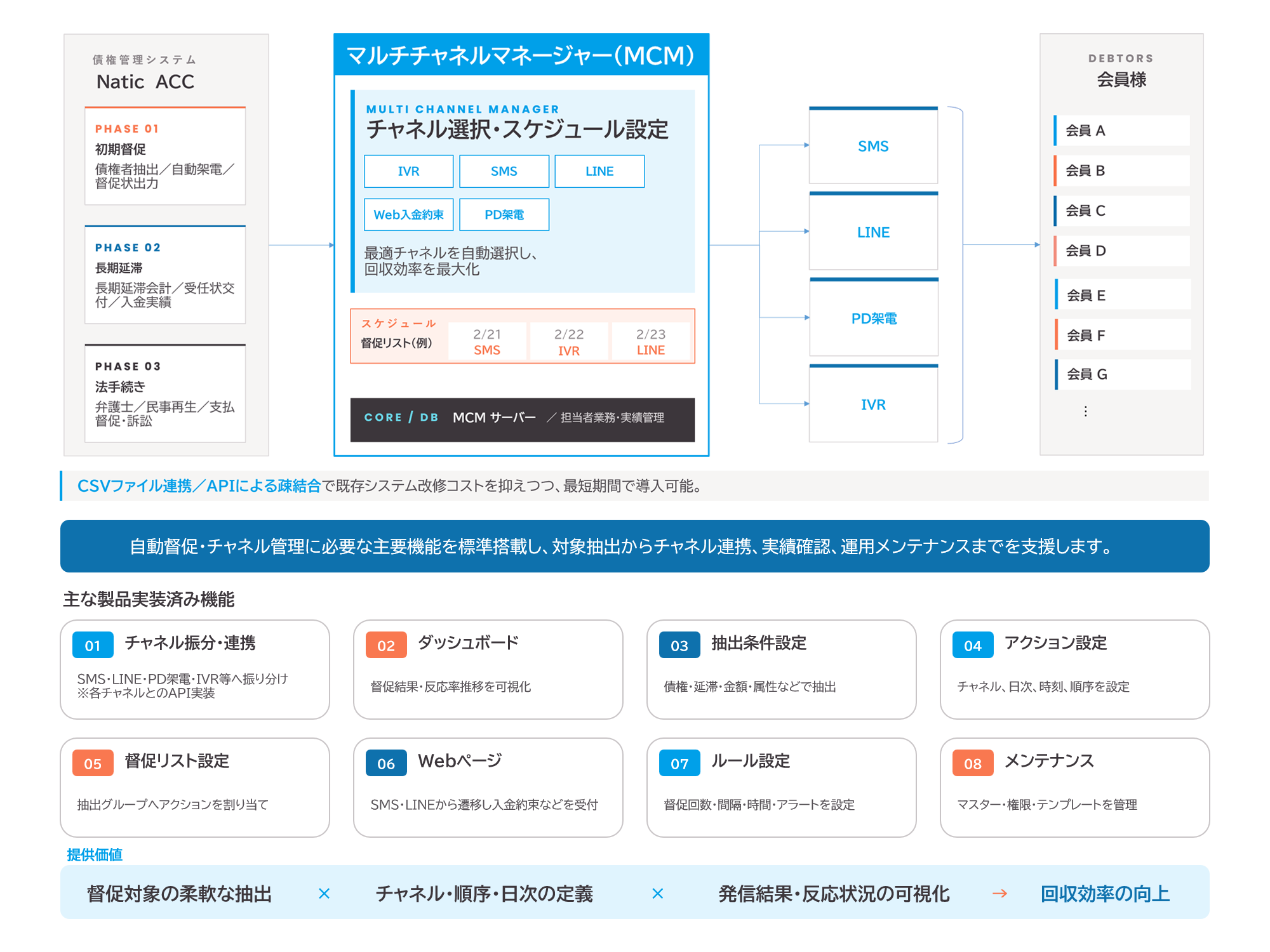Open the PHASE 01 初期督促 card
Screen dimensions: 1270x952
pos(165,156)
